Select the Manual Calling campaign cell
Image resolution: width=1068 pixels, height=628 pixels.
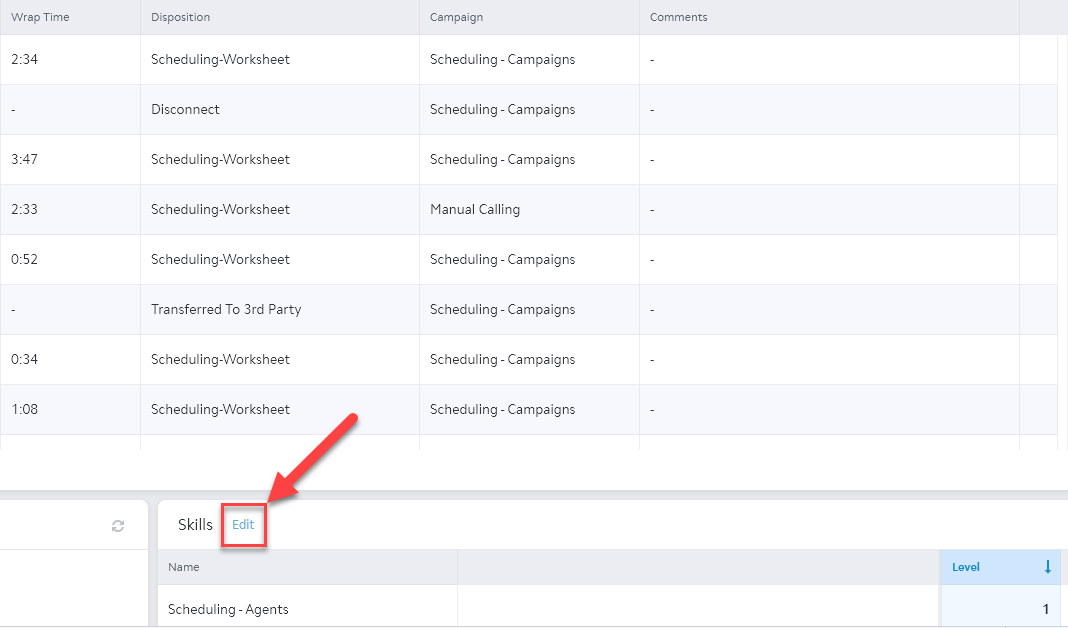point(475,209)
